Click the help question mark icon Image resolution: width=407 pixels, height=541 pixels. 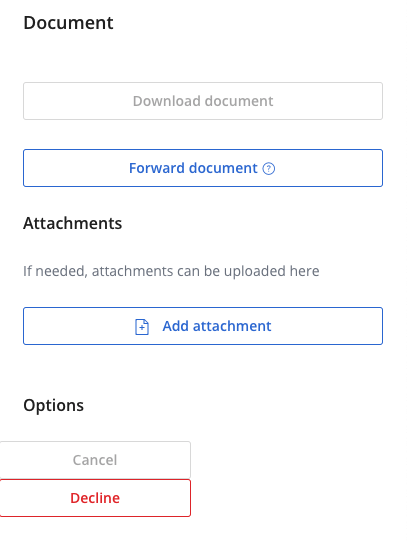269,169
